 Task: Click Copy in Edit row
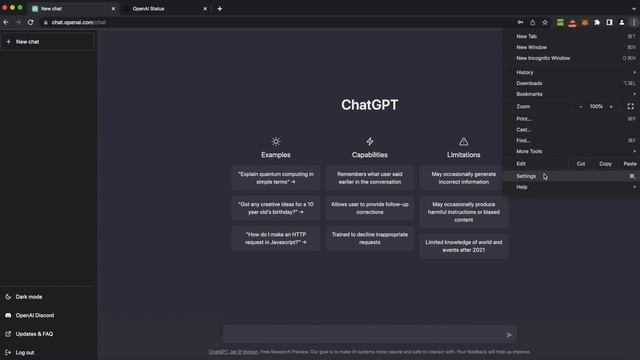[x=605, y=164]
